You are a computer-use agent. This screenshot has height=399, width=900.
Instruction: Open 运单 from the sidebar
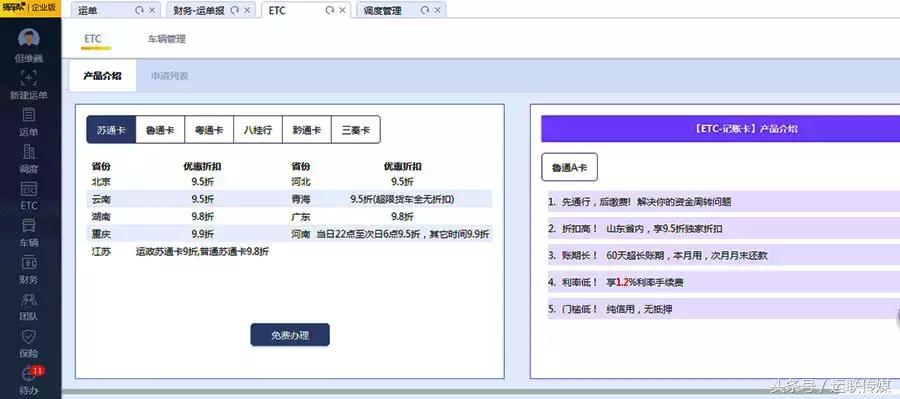point(29,122)
